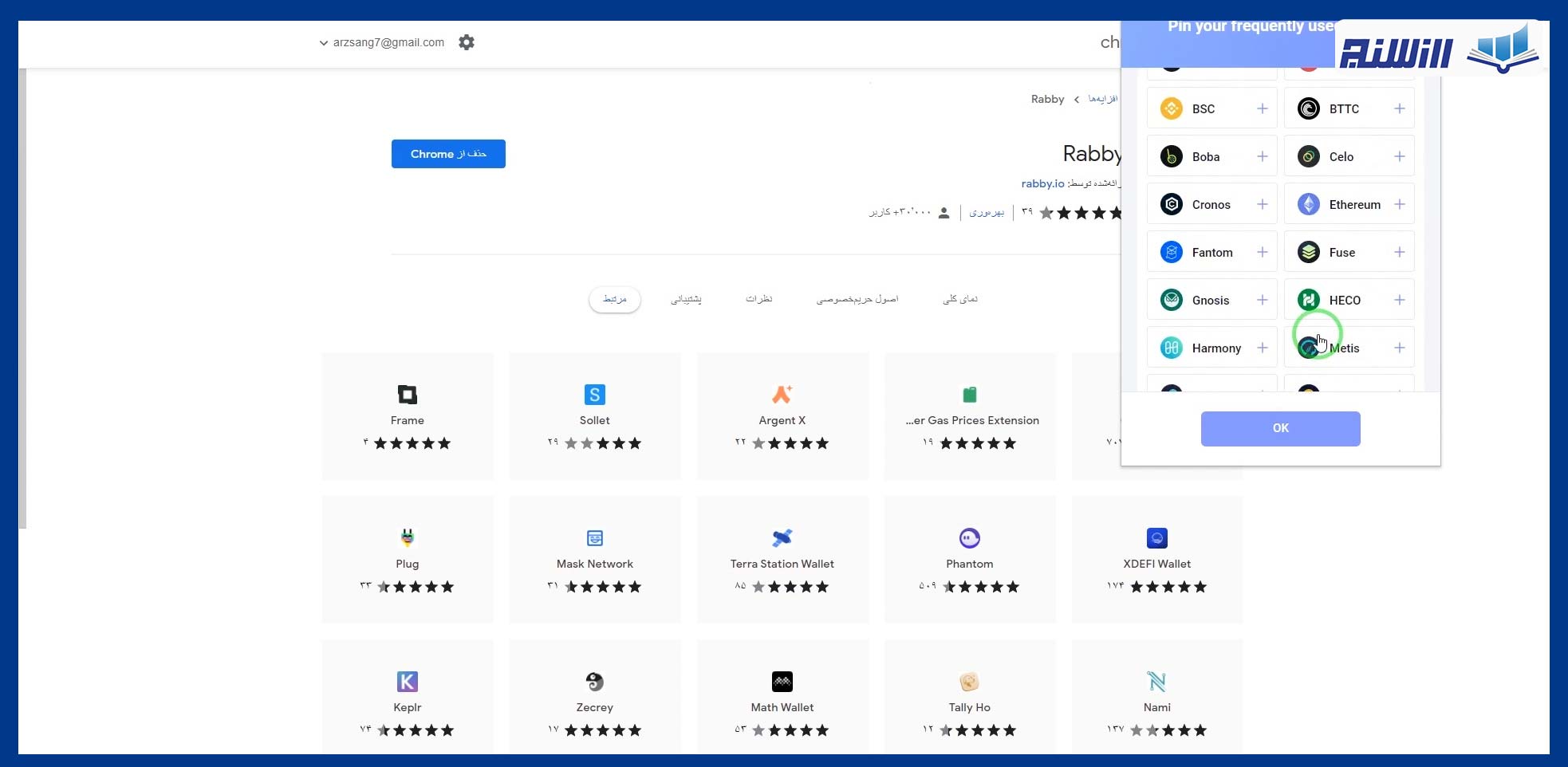Pin Harmony with its plus button
The height and width of the screenshot is (767, 1568).
click(1262, 348)
